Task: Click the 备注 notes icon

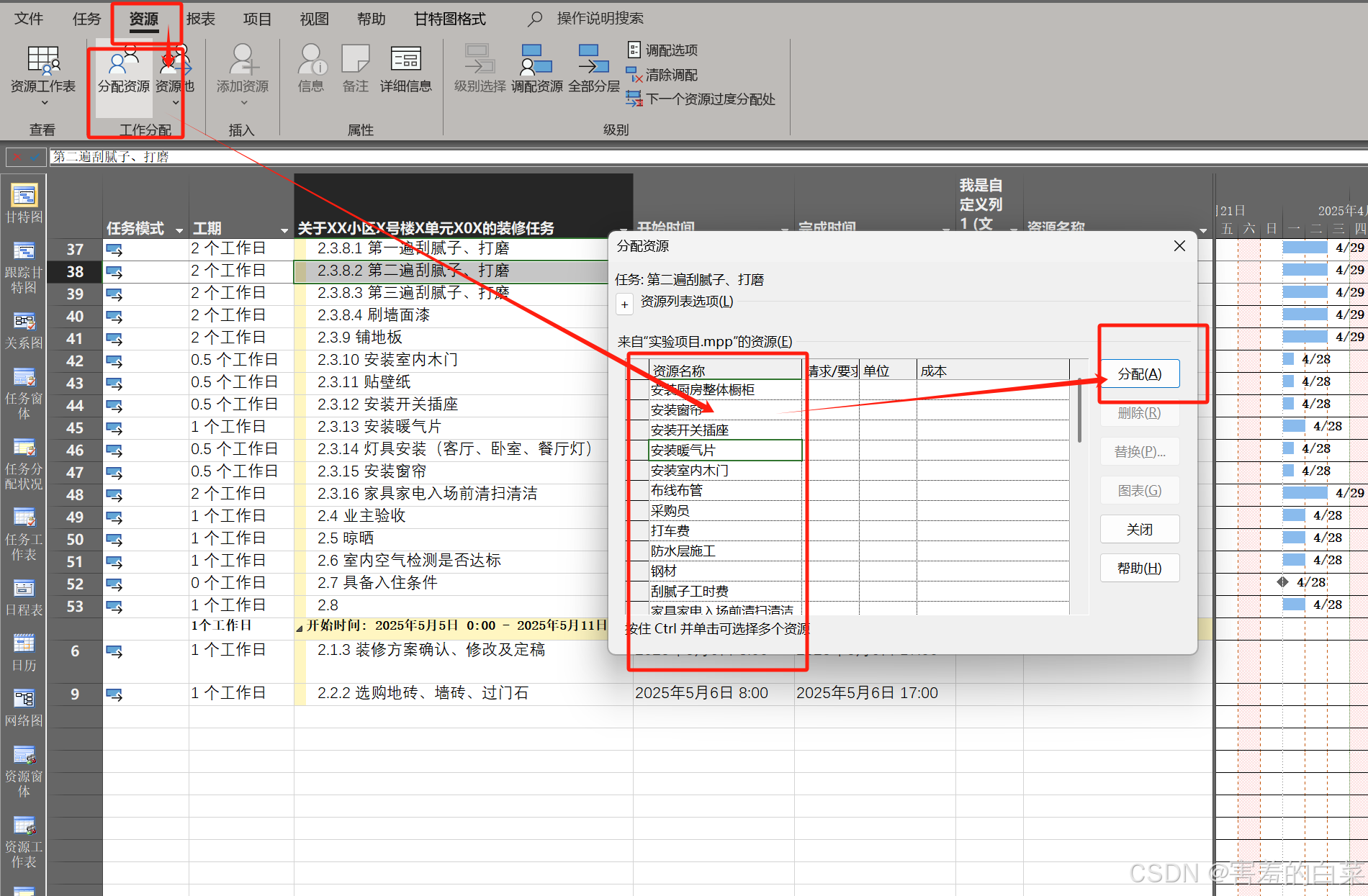Action: pos(355,68)
